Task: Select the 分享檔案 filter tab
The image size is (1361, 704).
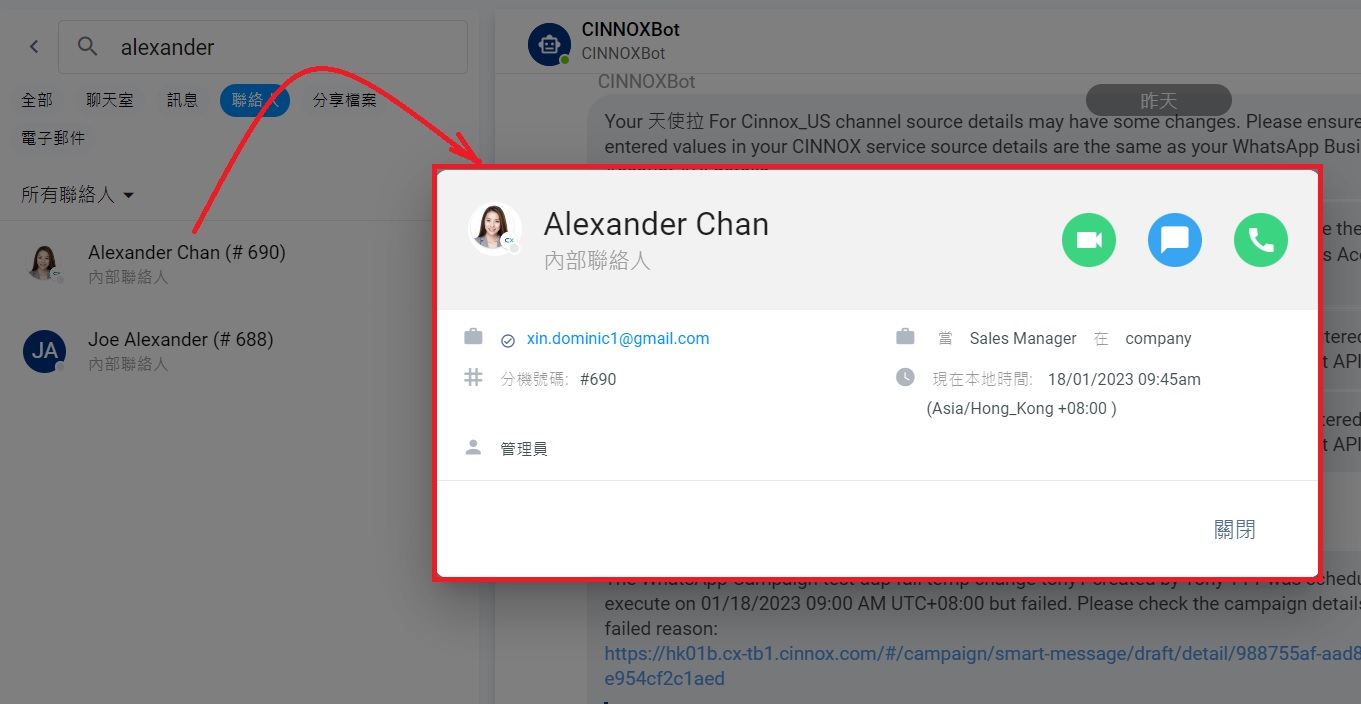Action: point(345,100)
